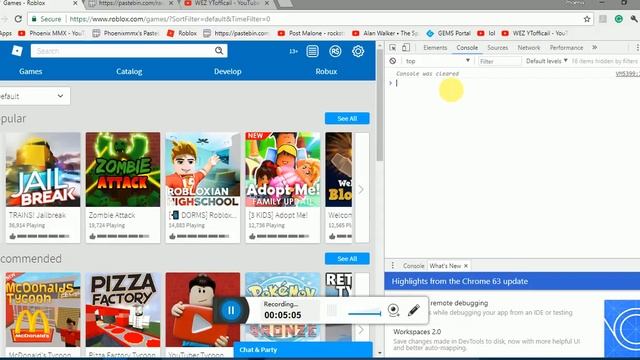Click See All for Recommended games
The width and height of the screenshot is (640, 360).
coord(347,259)
